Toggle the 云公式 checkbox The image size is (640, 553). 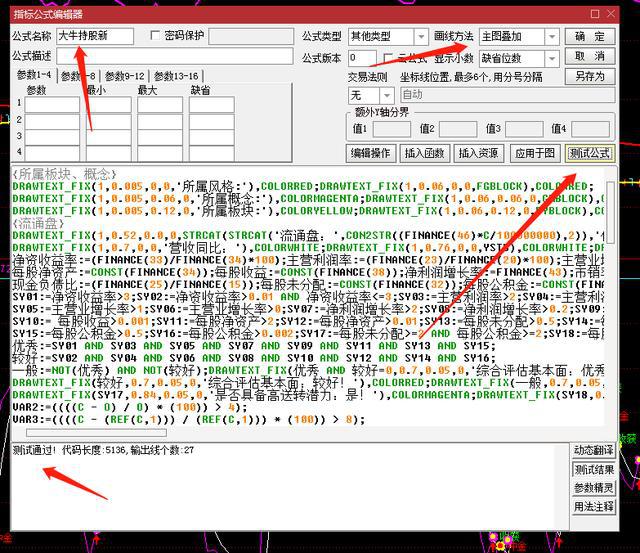[389, 58]
